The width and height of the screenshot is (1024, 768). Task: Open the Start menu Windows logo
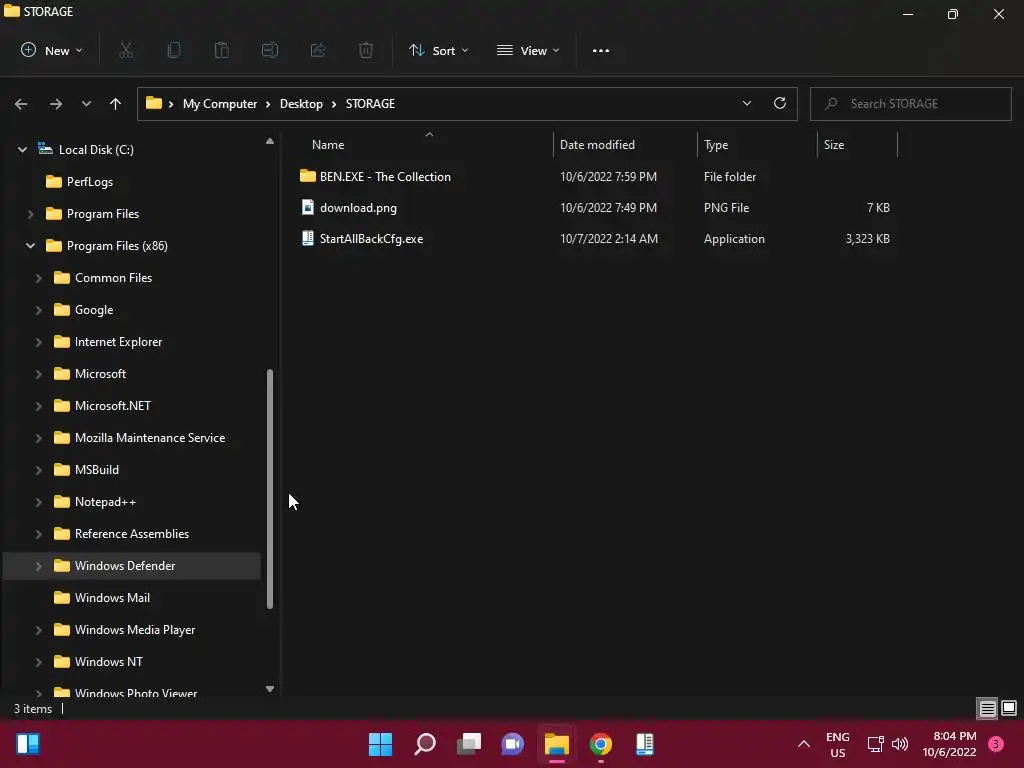click(x=380, y=744)
